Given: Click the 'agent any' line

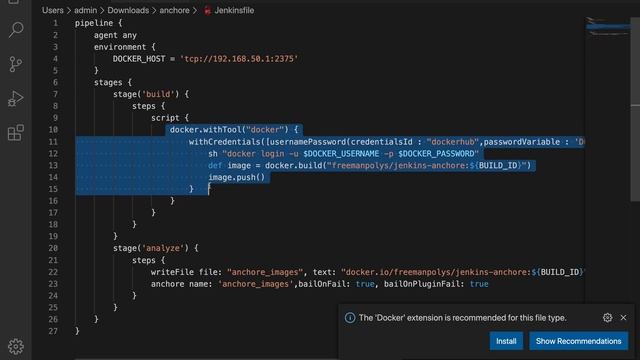Looking at the screenshot, I should (115, 35).
